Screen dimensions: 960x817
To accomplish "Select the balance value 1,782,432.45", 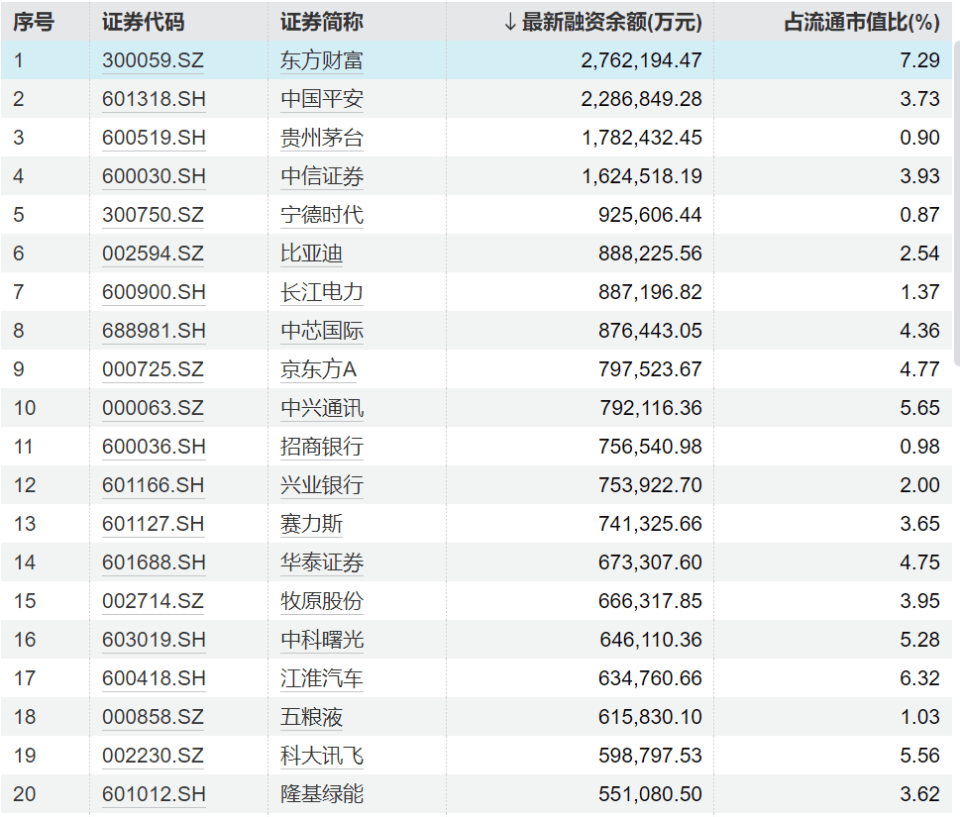I will [642, 137].
